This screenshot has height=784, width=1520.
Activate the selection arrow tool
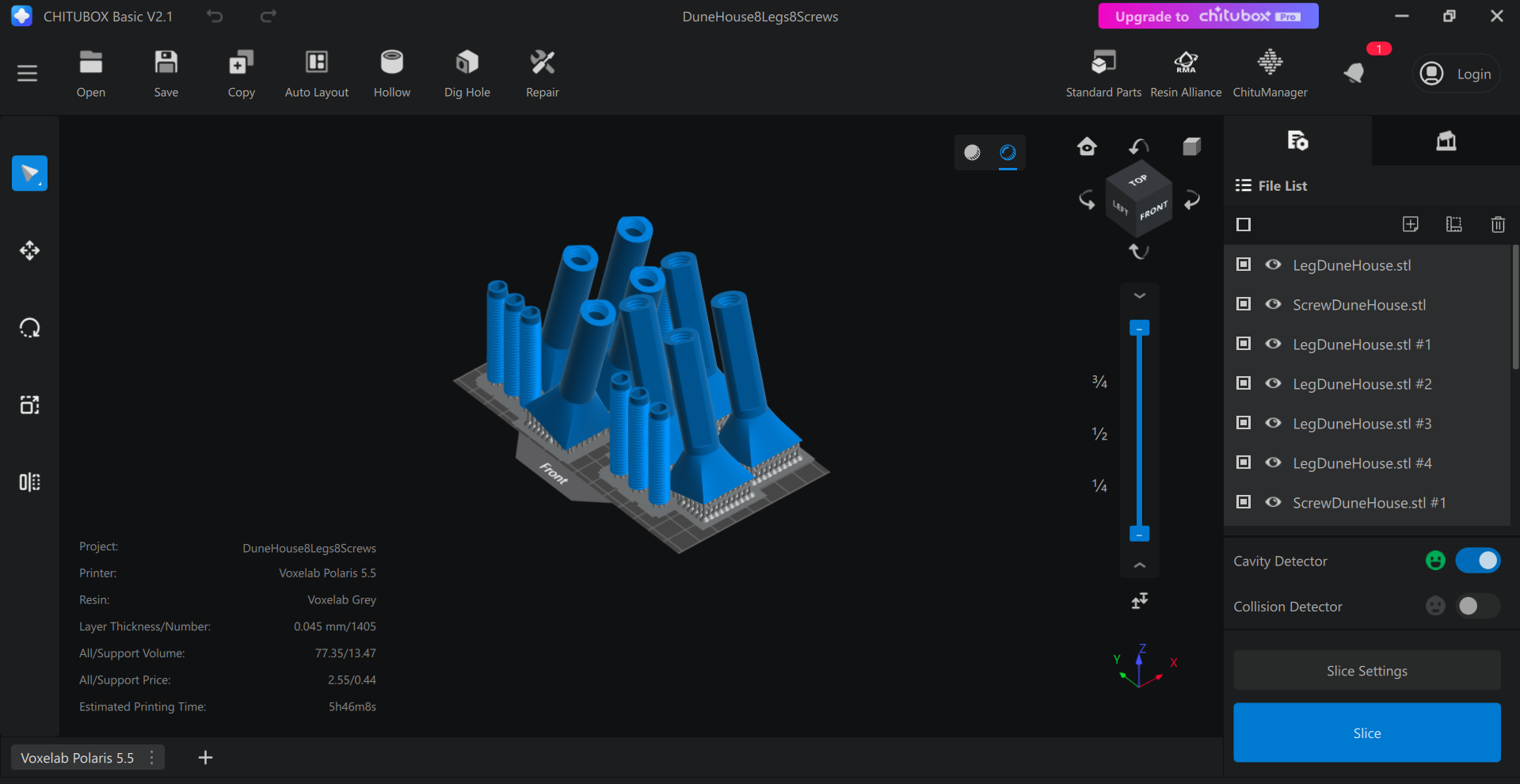(29, 173)
